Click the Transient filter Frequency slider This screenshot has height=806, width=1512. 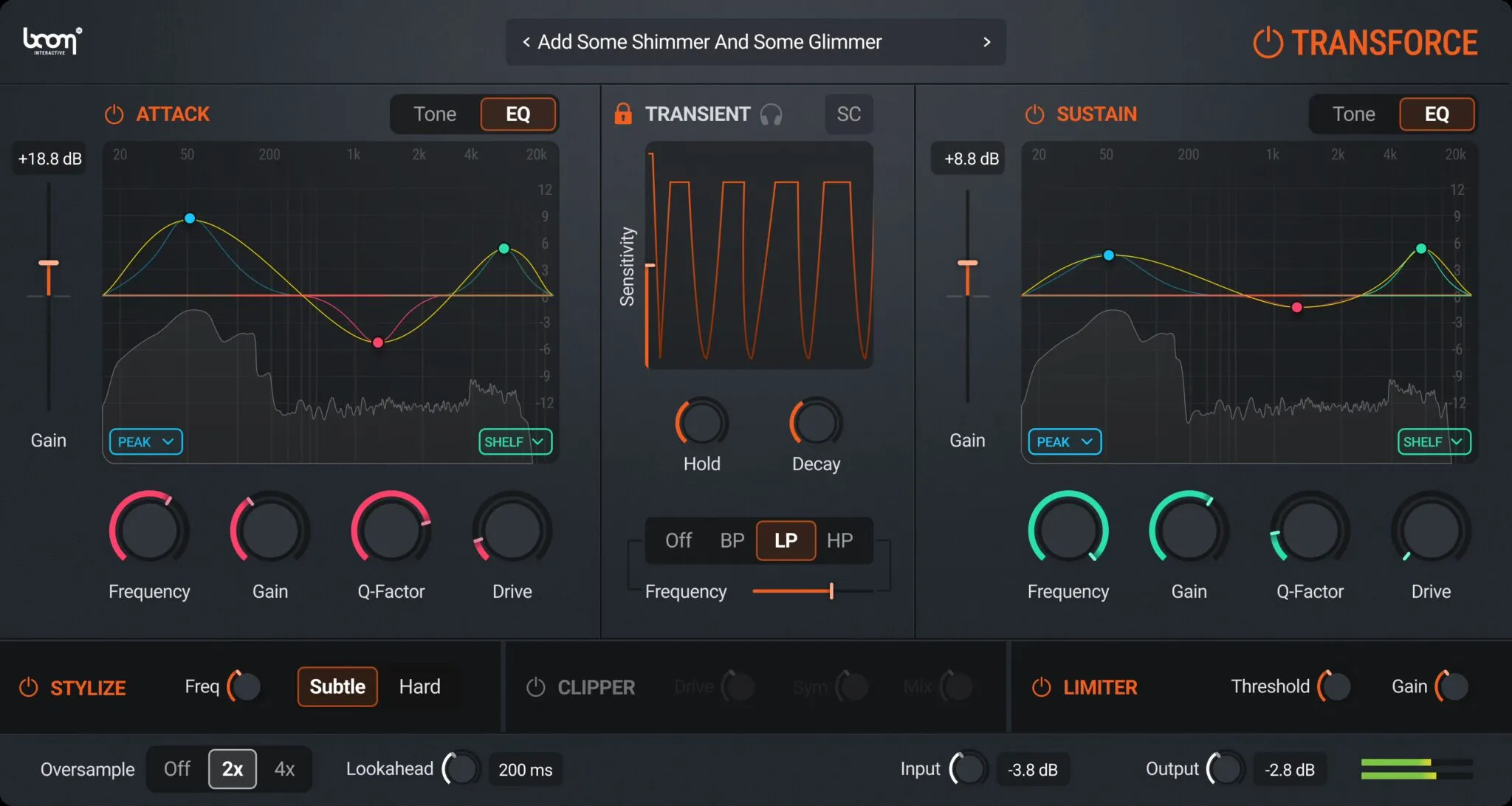click(812, 591)
